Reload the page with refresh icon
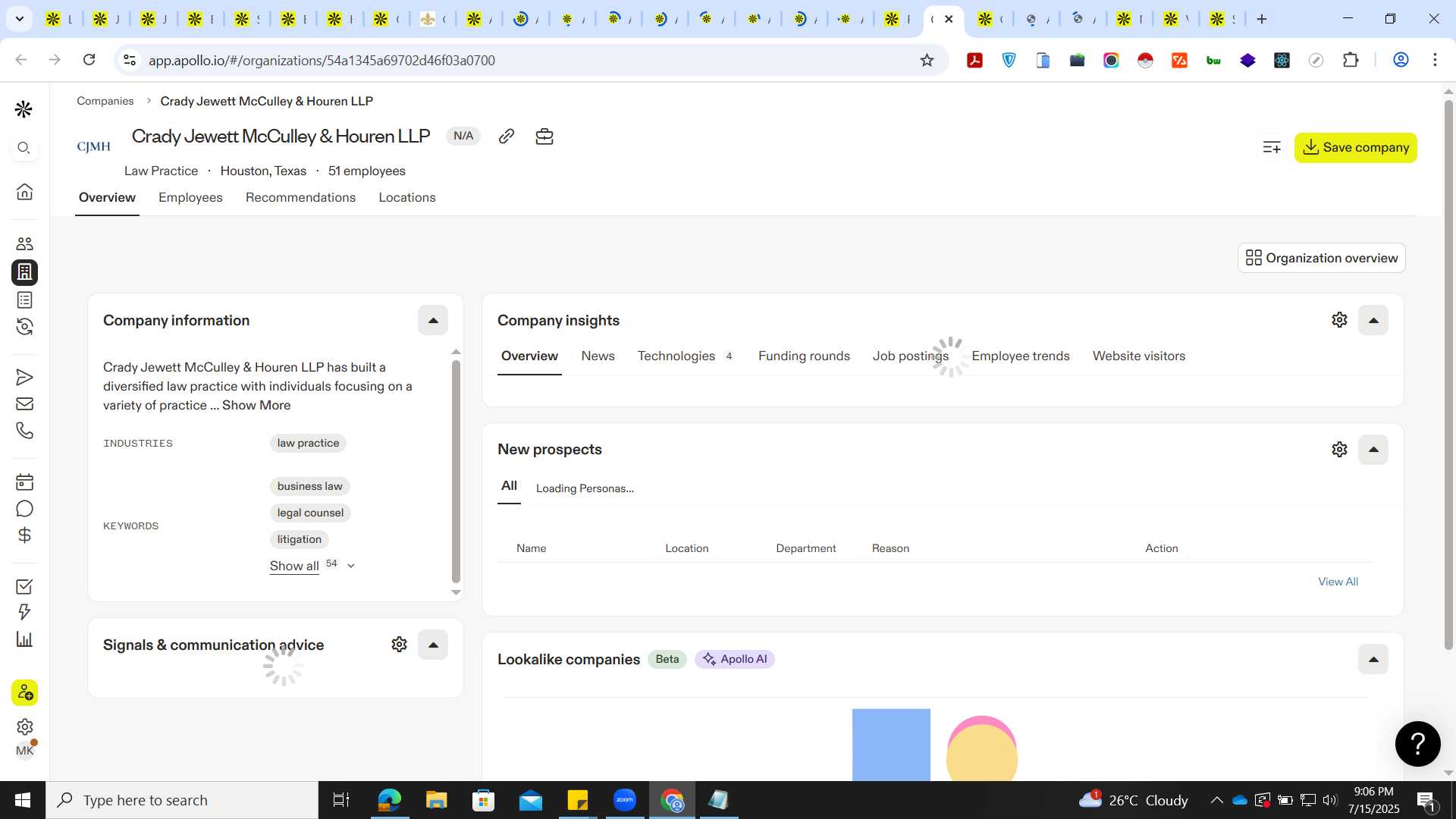1456x819 pixels. [x=89, y=60]
